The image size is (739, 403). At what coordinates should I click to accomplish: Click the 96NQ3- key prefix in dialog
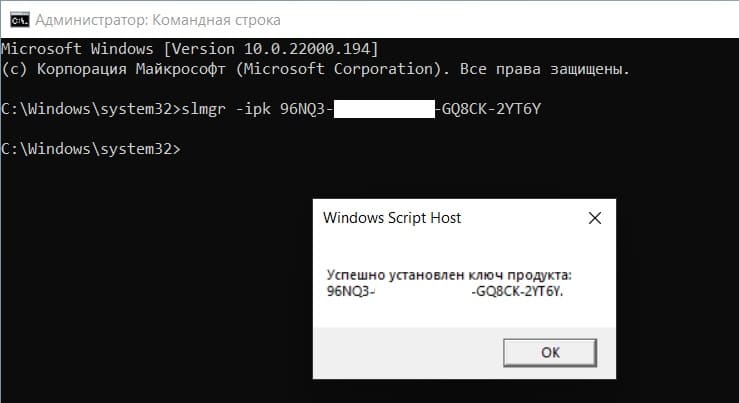[351, 291]
